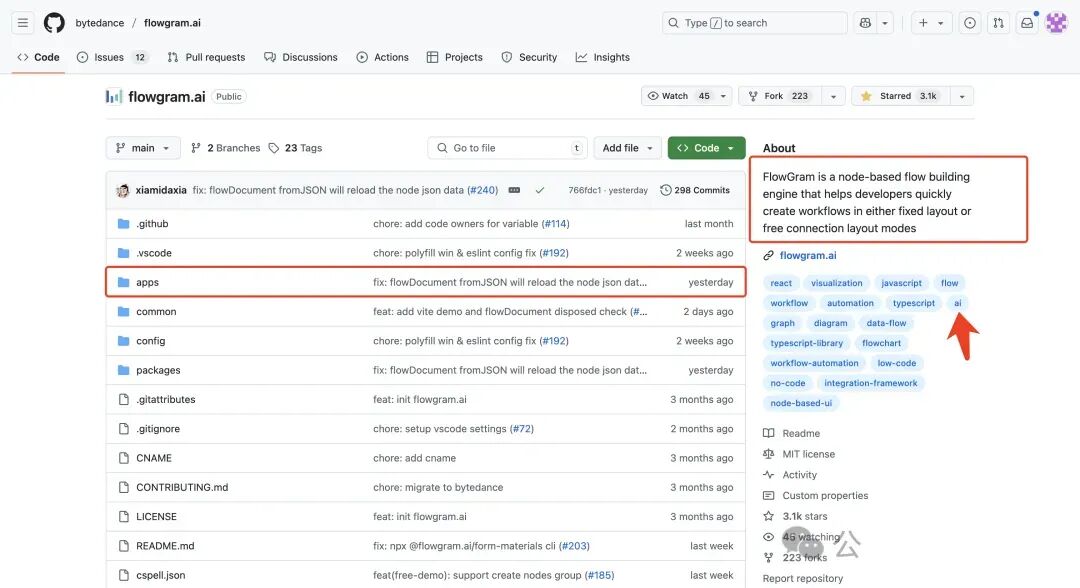Image resolution: width=1080 pixels, height=588 pixels.
Task: Open README.md file
Action: [165, 545]
